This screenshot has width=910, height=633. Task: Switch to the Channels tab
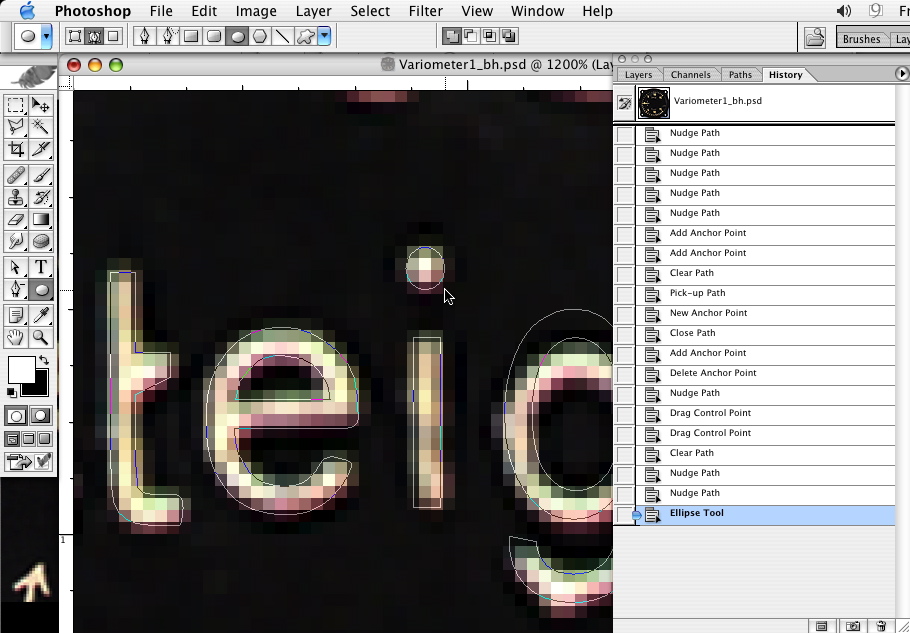point(690,75)
